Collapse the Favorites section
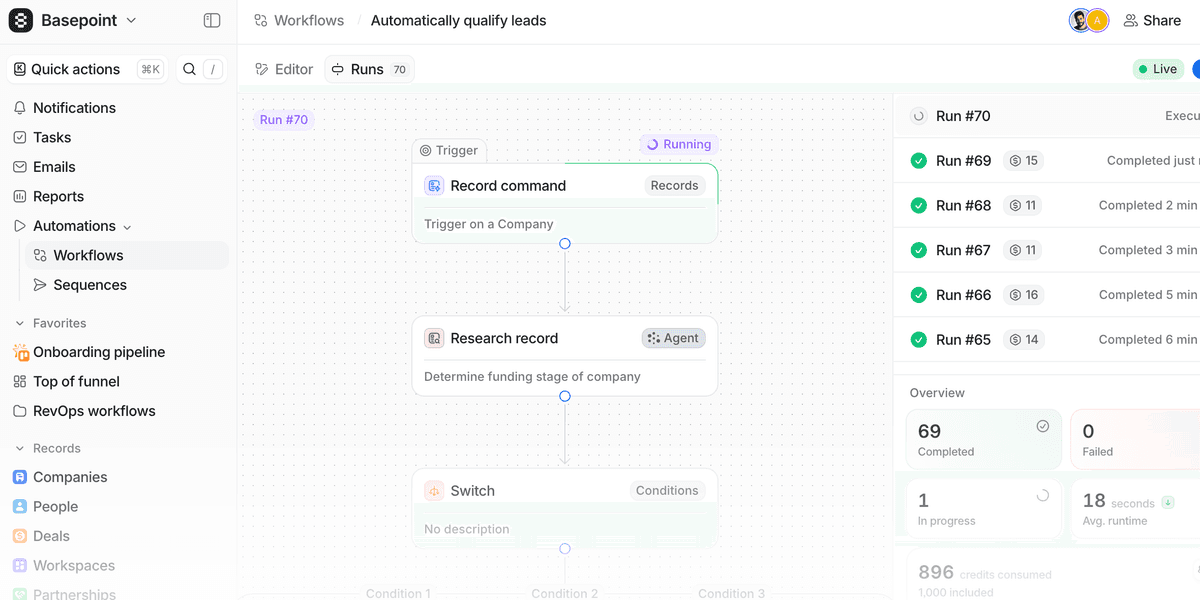The height and width of the screenshot is (600, 1200). [19, 323]
